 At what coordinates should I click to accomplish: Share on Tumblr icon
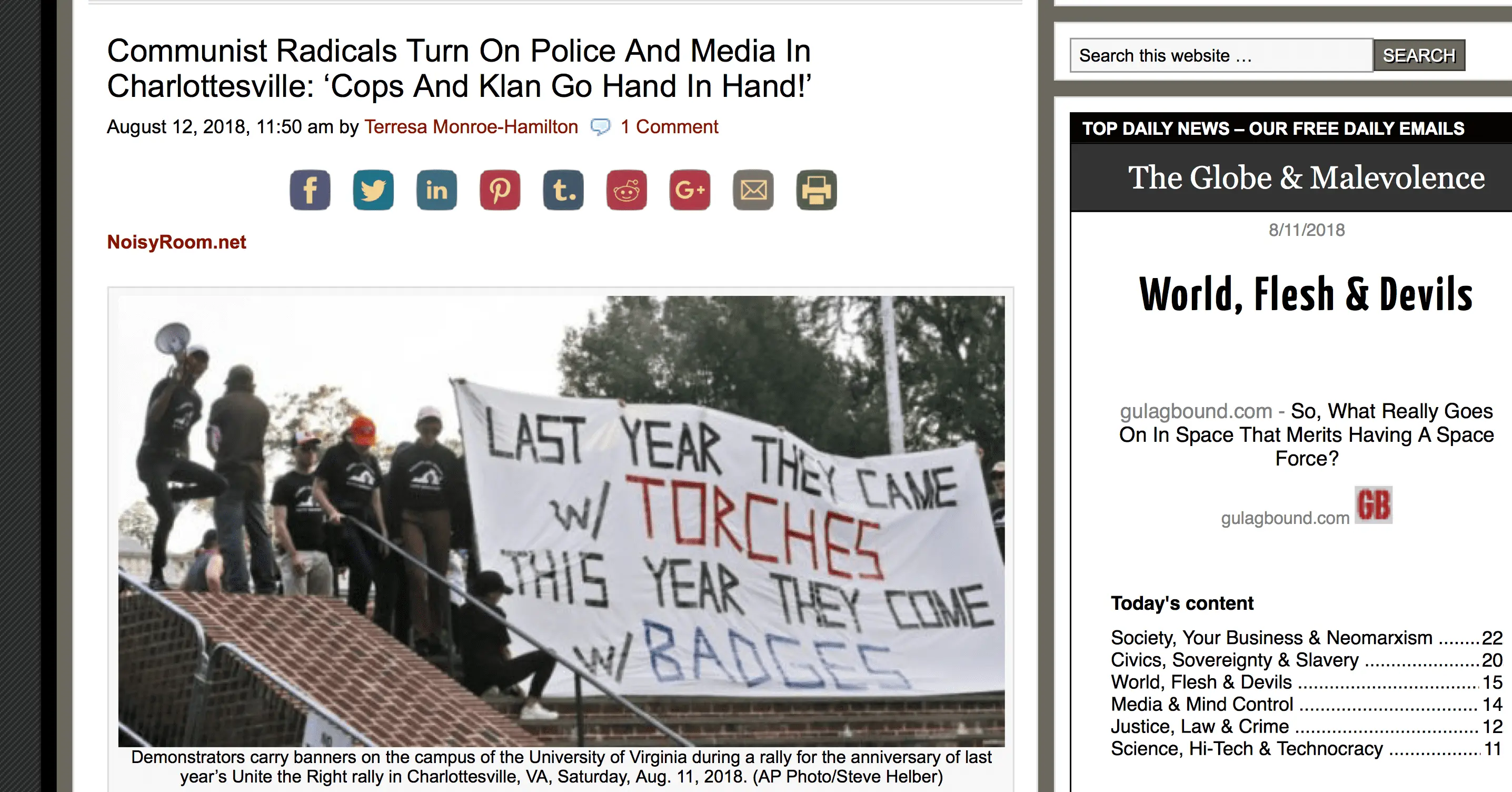[x=563, y=190]
